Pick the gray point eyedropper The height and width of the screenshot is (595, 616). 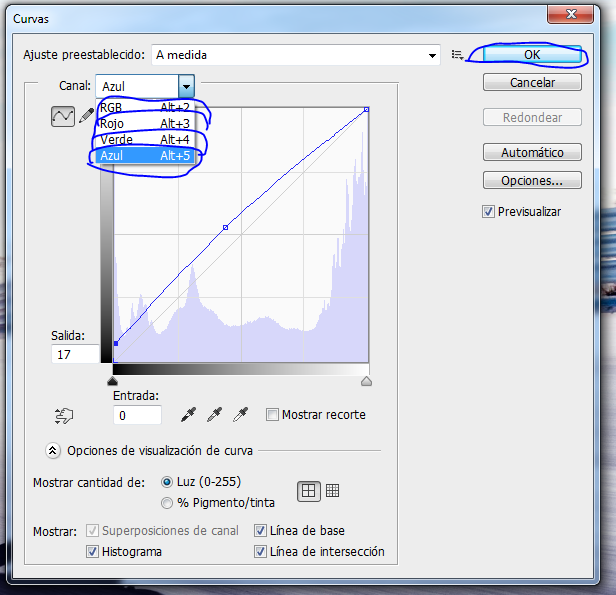point(214,415)
